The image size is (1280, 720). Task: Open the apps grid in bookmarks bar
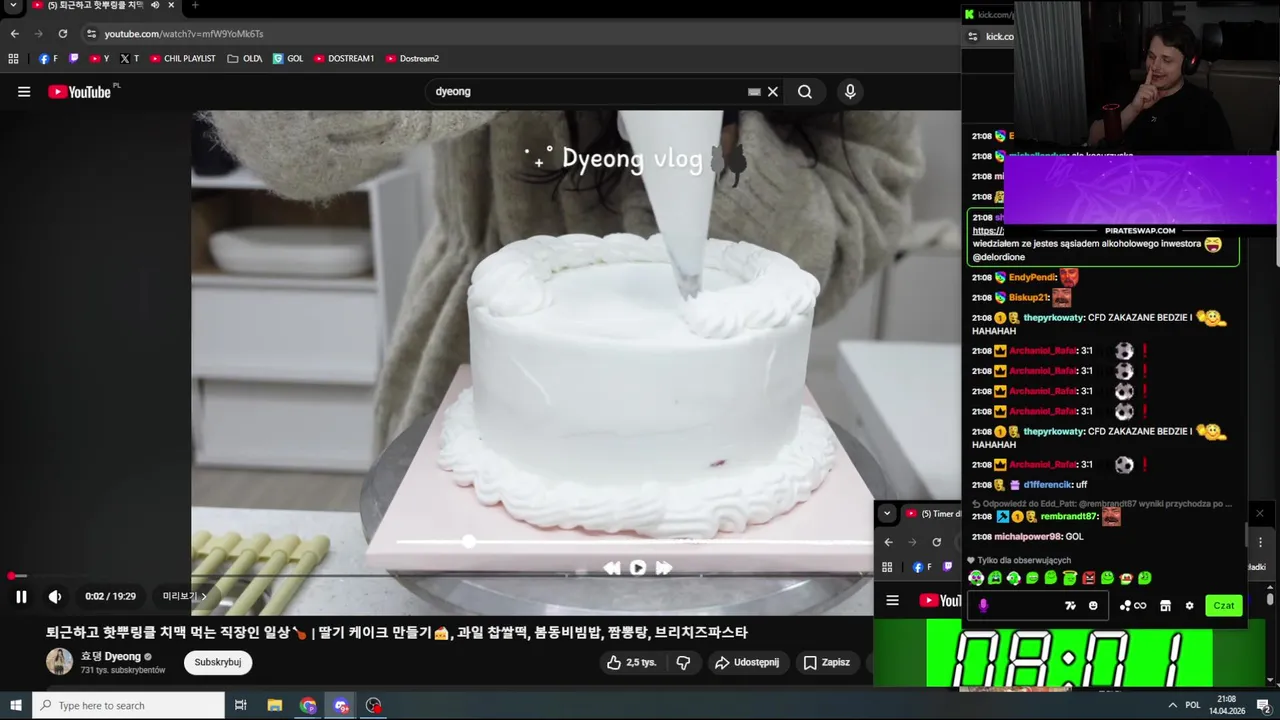point(14,59)
